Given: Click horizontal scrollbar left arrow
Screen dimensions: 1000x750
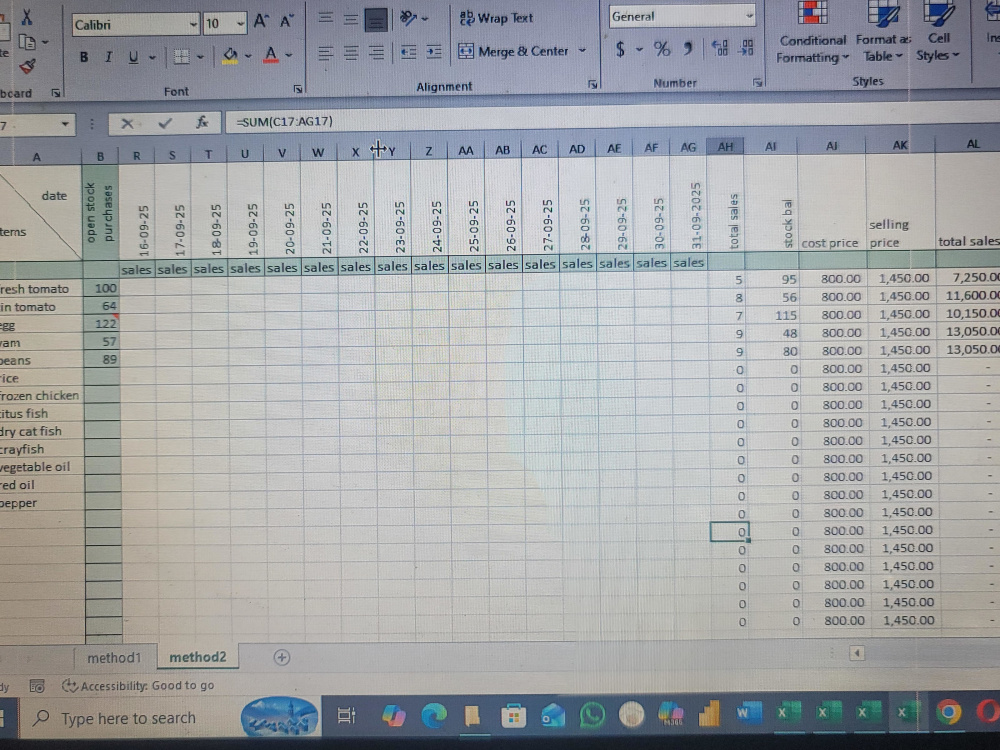Looking at the screenshot, I should (857, 653).
